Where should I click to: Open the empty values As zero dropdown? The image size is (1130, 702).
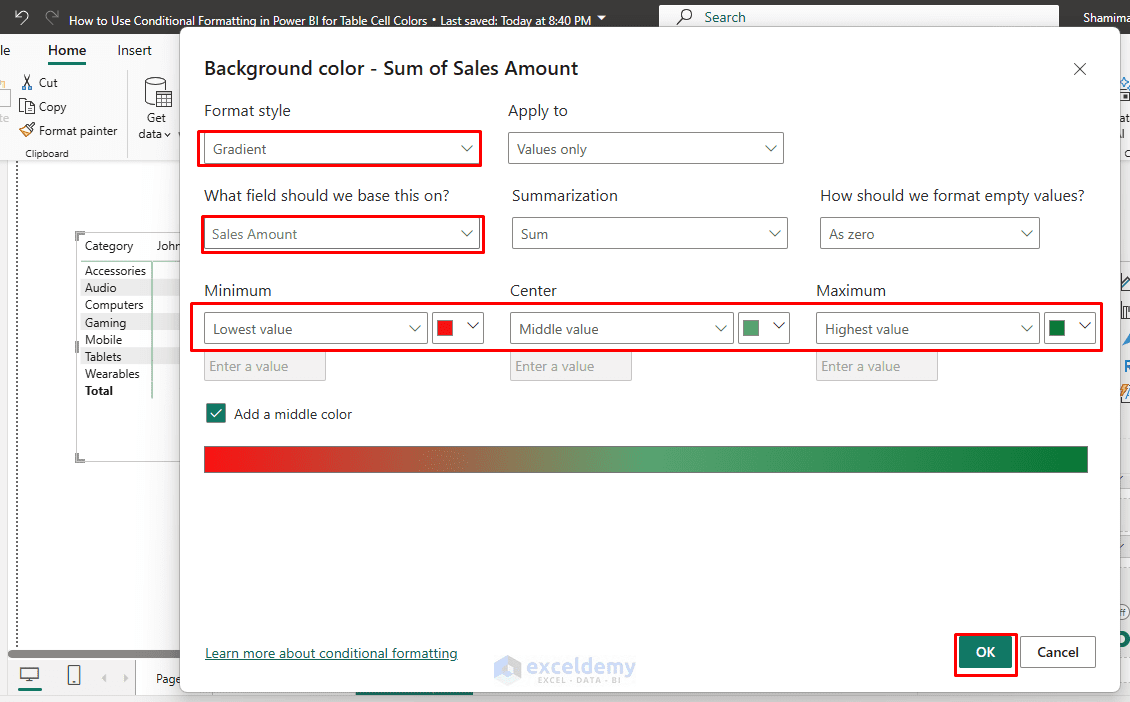click(x=930, y=234)
